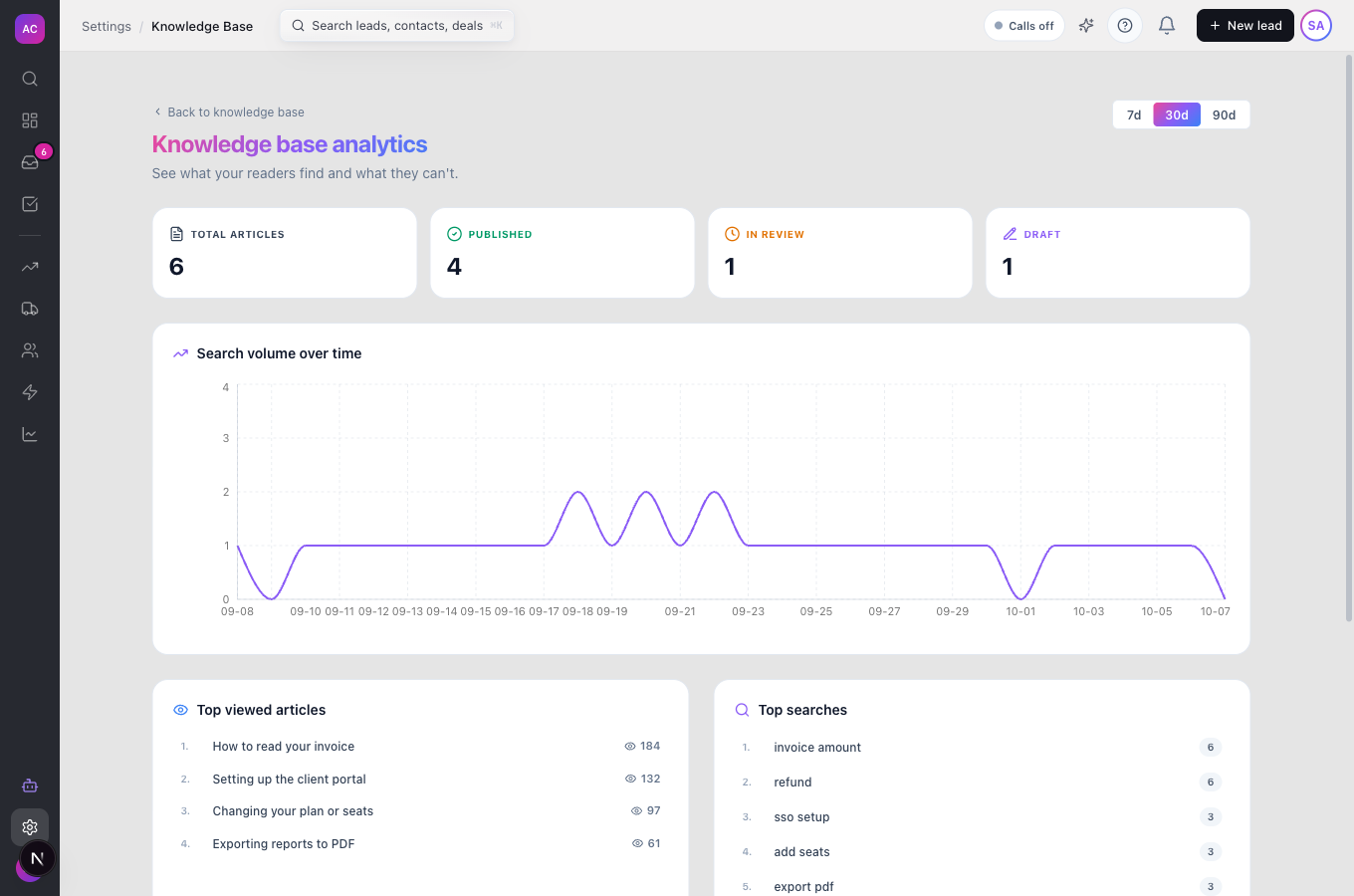Click the Total Articles card
The width and height of the screenshot is (1354, 896).
[285, 253]
